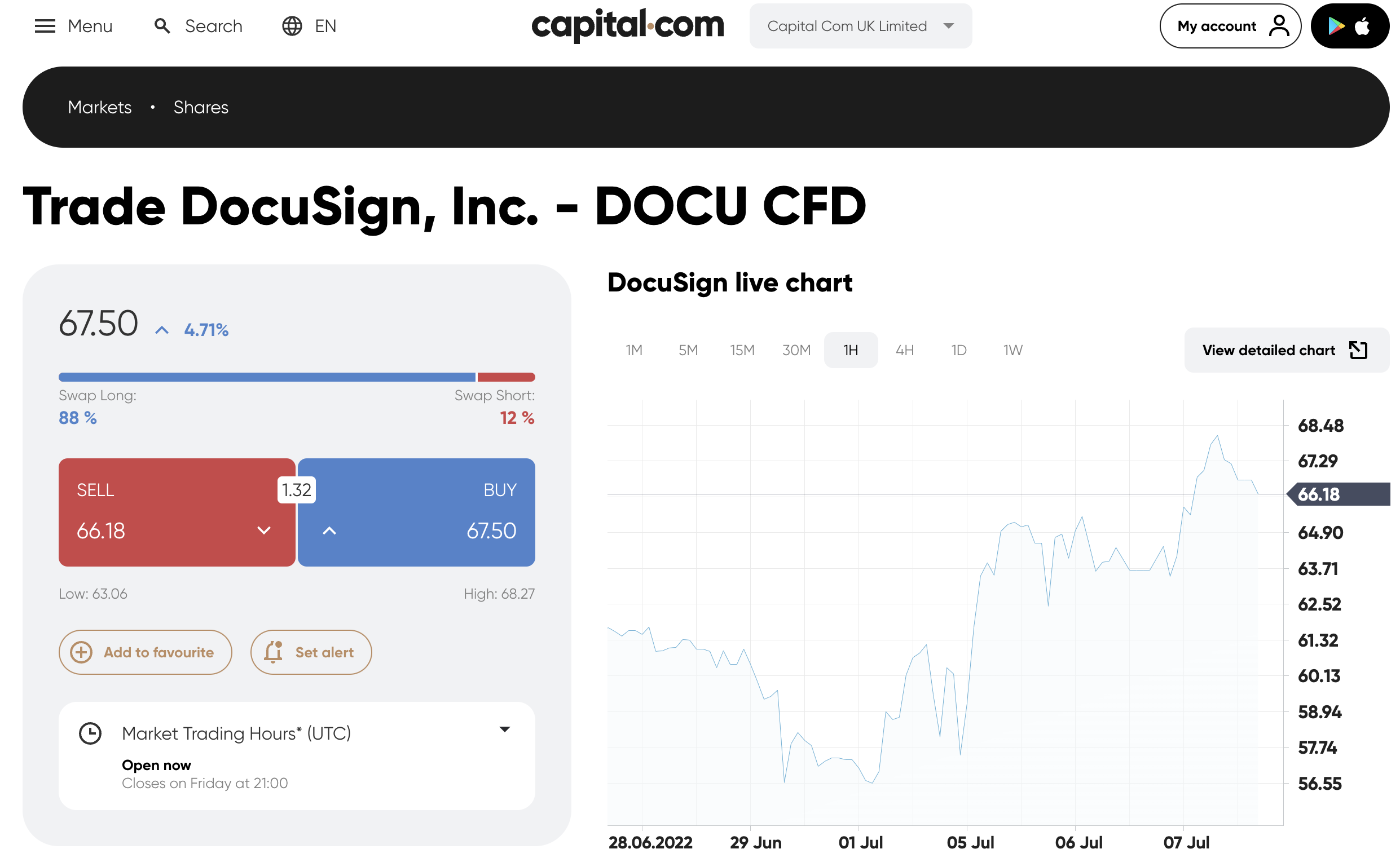This screenshot has height=849, width=1400.
Task: Click the expand icon on View detailed chart
Action: [x=1358, y=350]
